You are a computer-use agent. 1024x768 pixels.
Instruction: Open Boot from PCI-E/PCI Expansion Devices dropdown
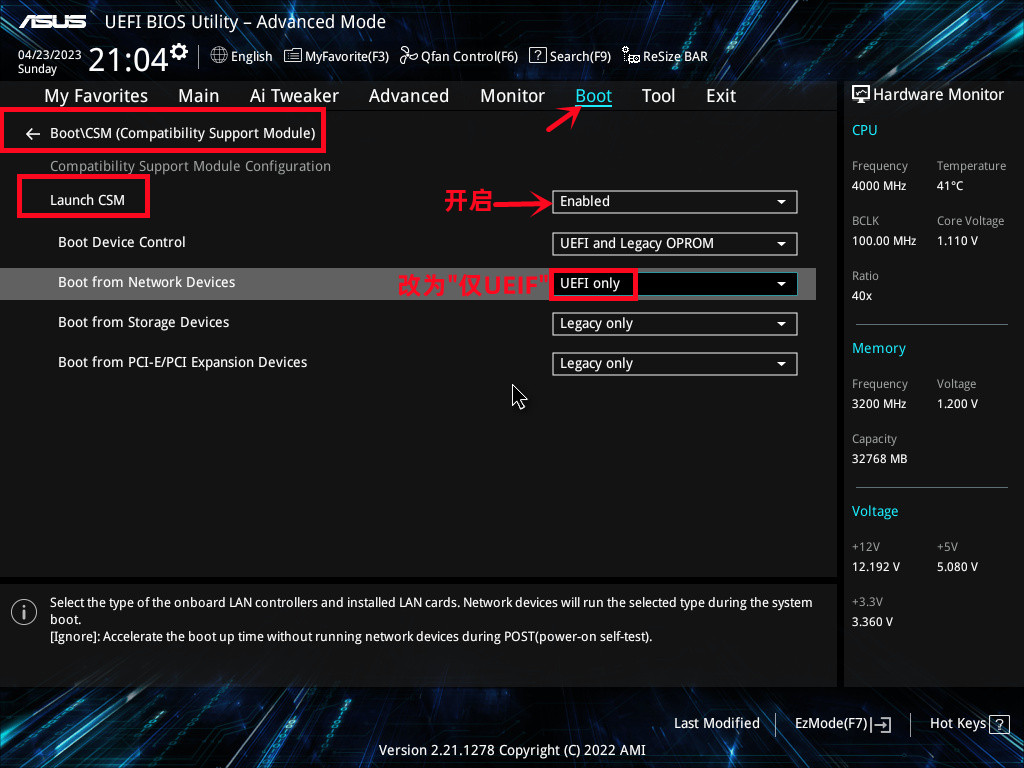pos(675,364)
